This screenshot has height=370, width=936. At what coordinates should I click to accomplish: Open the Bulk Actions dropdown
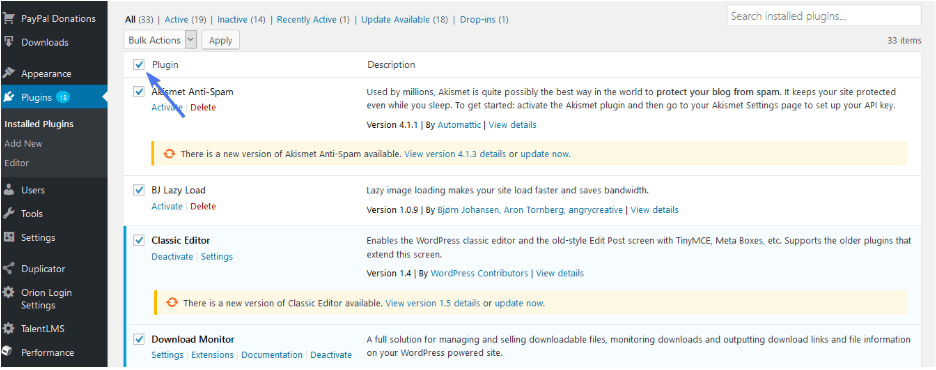click(161, 40)
